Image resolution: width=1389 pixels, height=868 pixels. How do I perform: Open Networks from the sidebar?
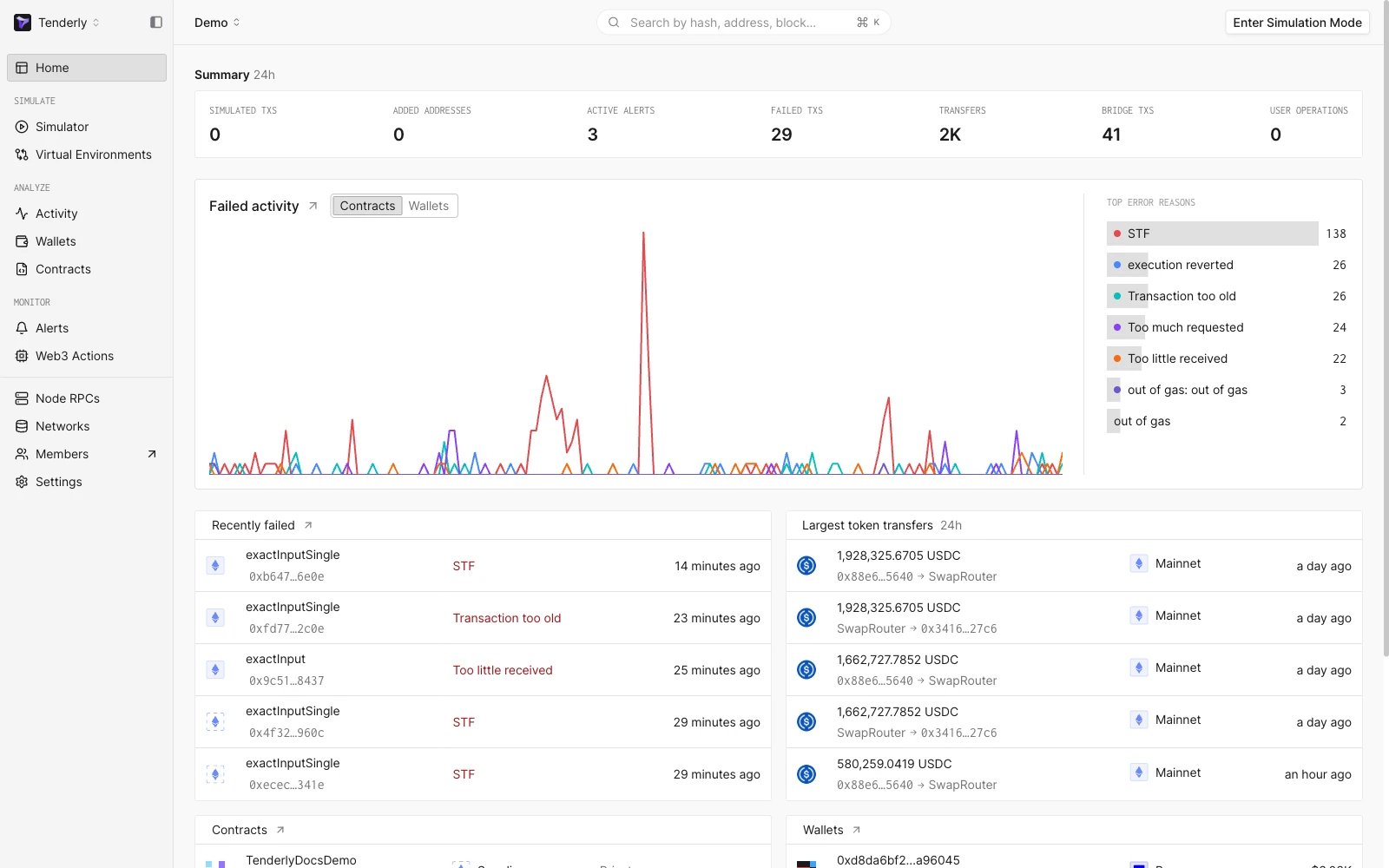pos(87,426)
